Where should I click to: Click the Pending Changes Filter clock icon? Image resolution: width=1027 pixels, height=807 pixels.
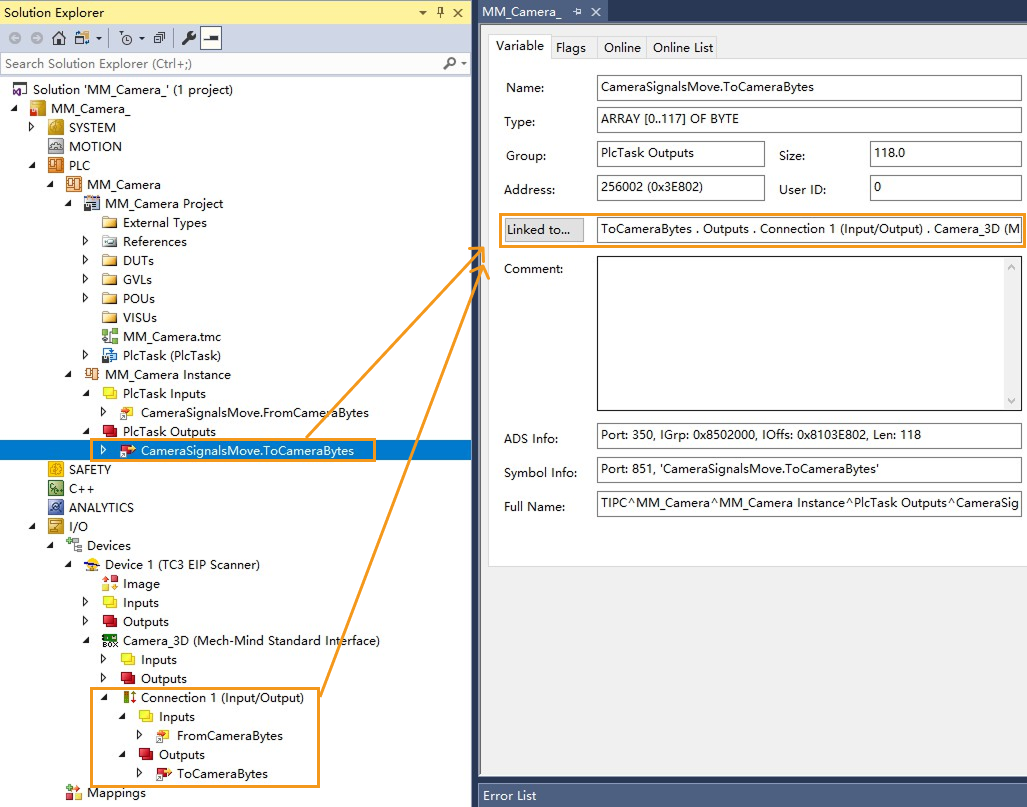pyautogui.click(x=126, y=38)
